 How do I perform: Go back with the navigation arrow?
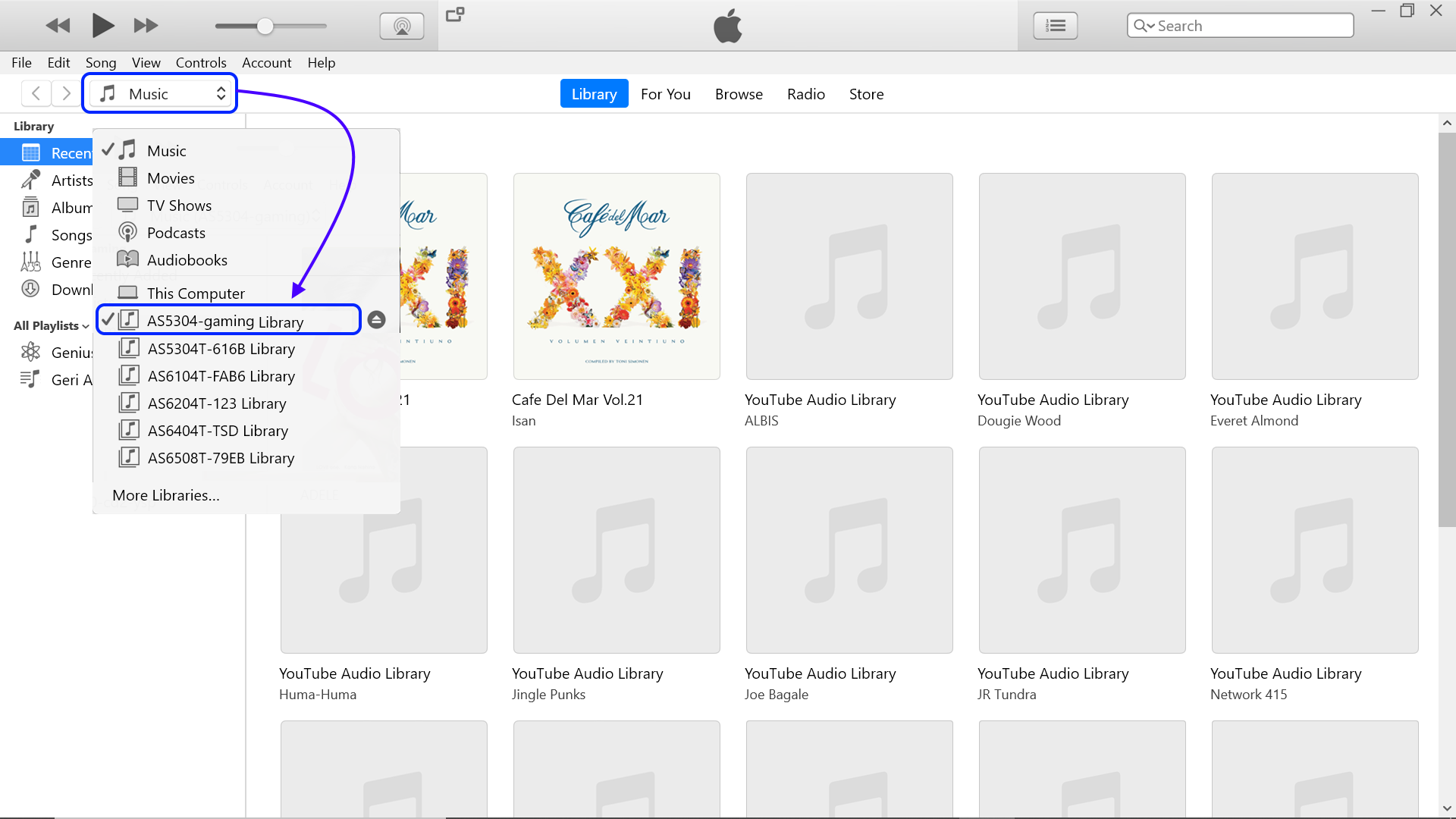coord(36,93)
